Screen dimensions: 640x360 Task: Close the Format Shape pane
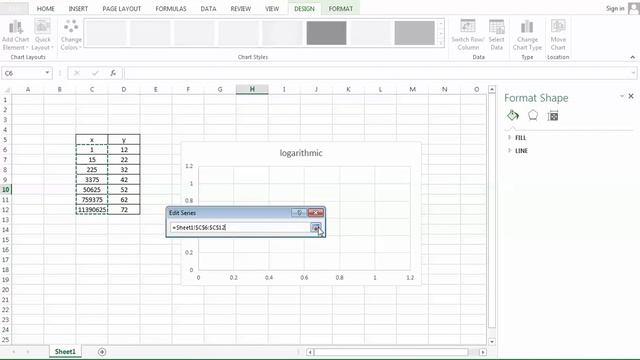click(x=631, y=96)
